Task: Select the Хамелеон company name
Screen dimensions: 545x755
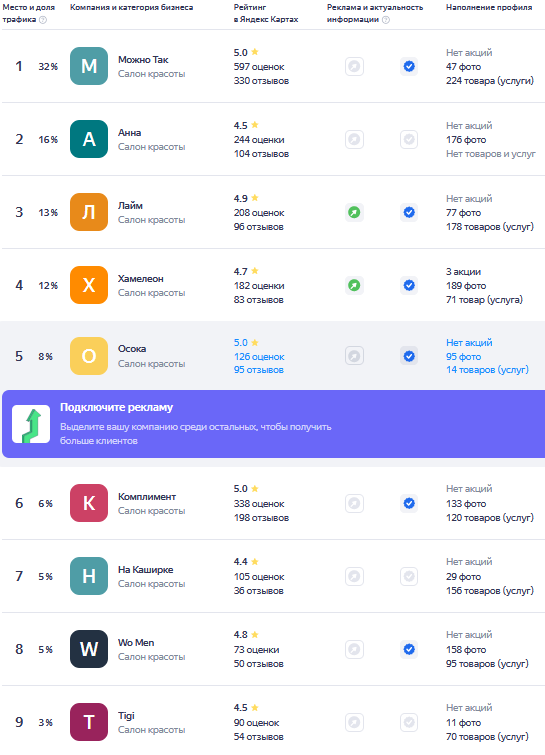Action: (141, 279)
